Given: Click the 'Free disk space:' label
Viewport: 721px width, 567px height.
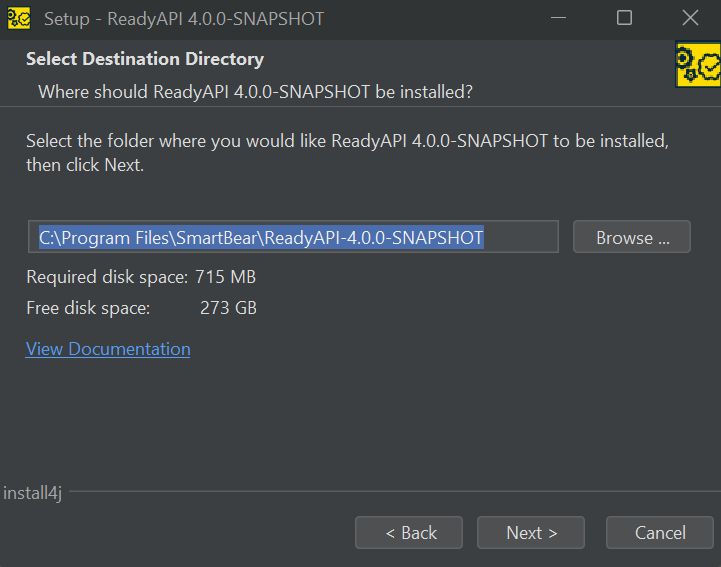Looking at the screenshot, I should click(88, 308).
